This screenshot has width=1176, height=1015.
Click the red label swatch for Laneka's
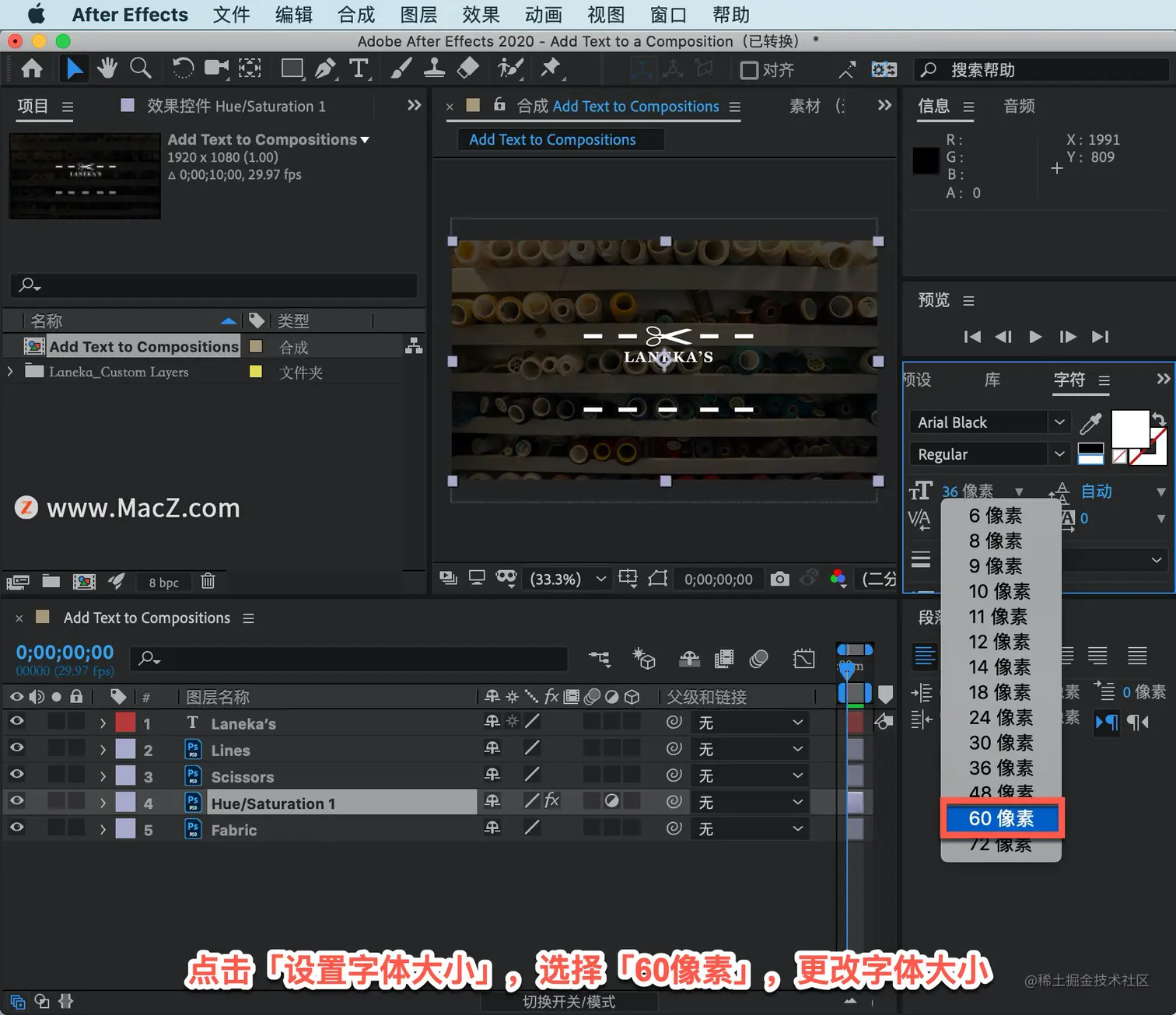coord(125,723)
